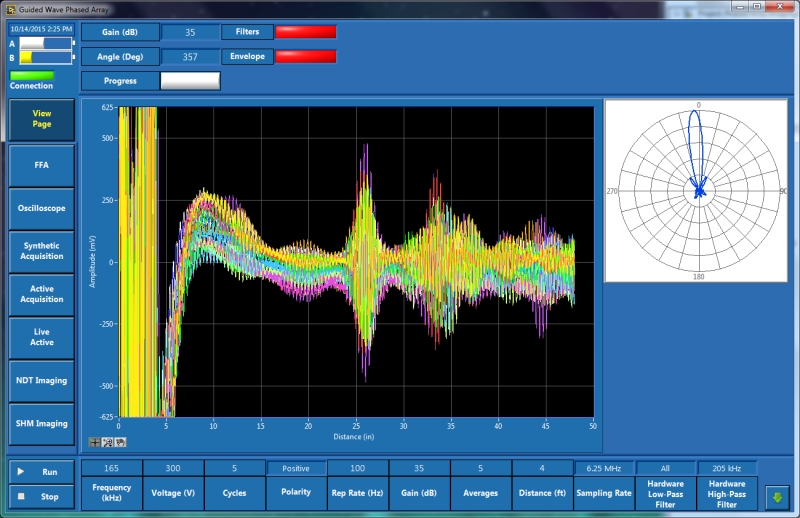
Task: Open Hardware Low-Pass Filter dropdown showing All
Action: click(x=665, y=468)
